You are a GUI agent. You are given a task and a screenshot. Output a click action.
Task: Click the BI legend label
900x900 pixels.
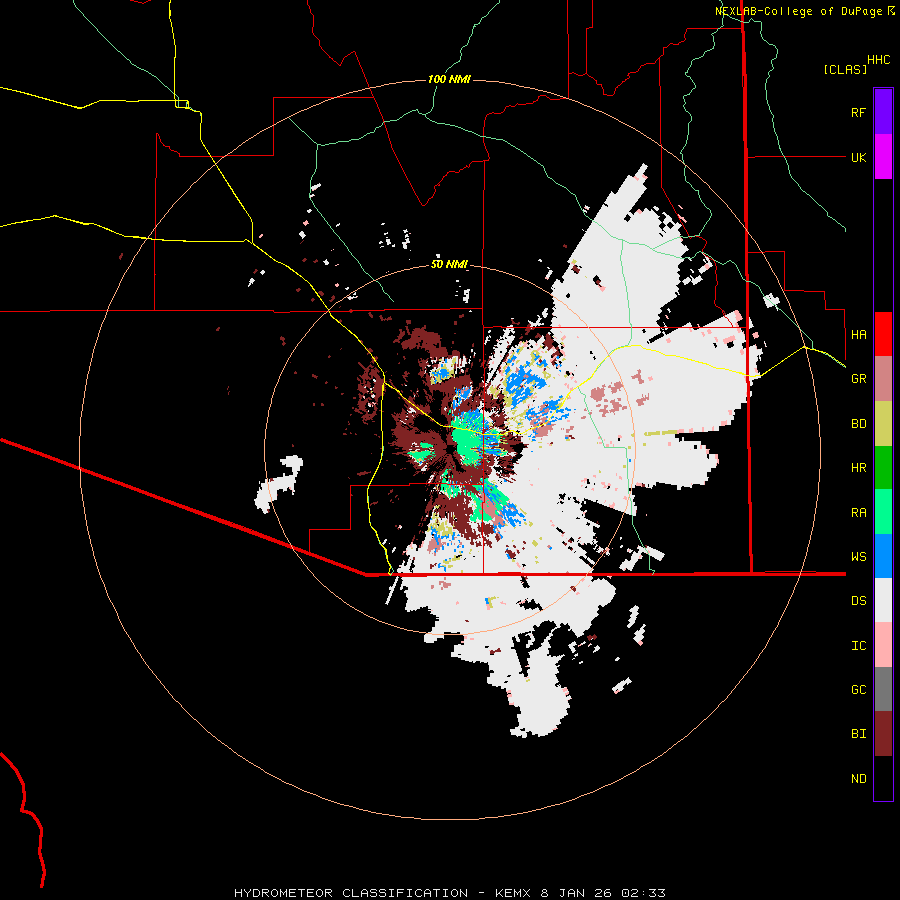tap(858, 734)
